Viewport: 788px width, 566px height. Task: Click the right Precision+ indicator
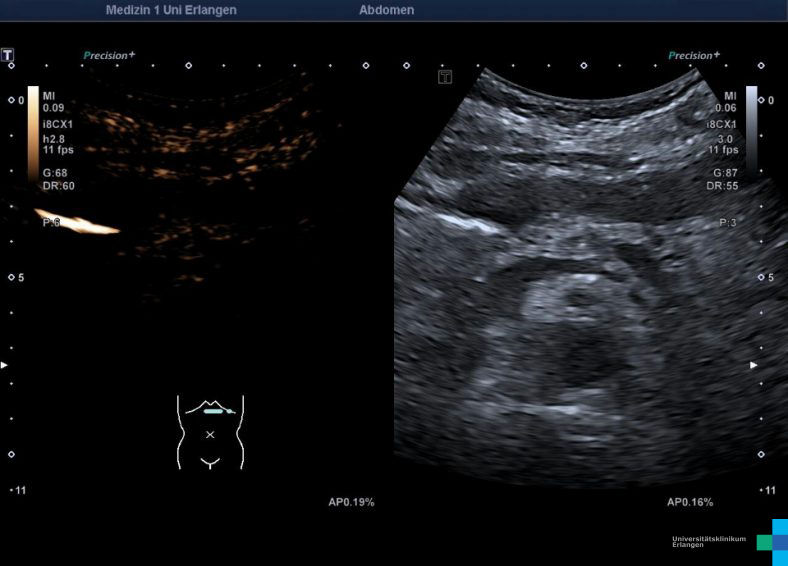[694, 56]
